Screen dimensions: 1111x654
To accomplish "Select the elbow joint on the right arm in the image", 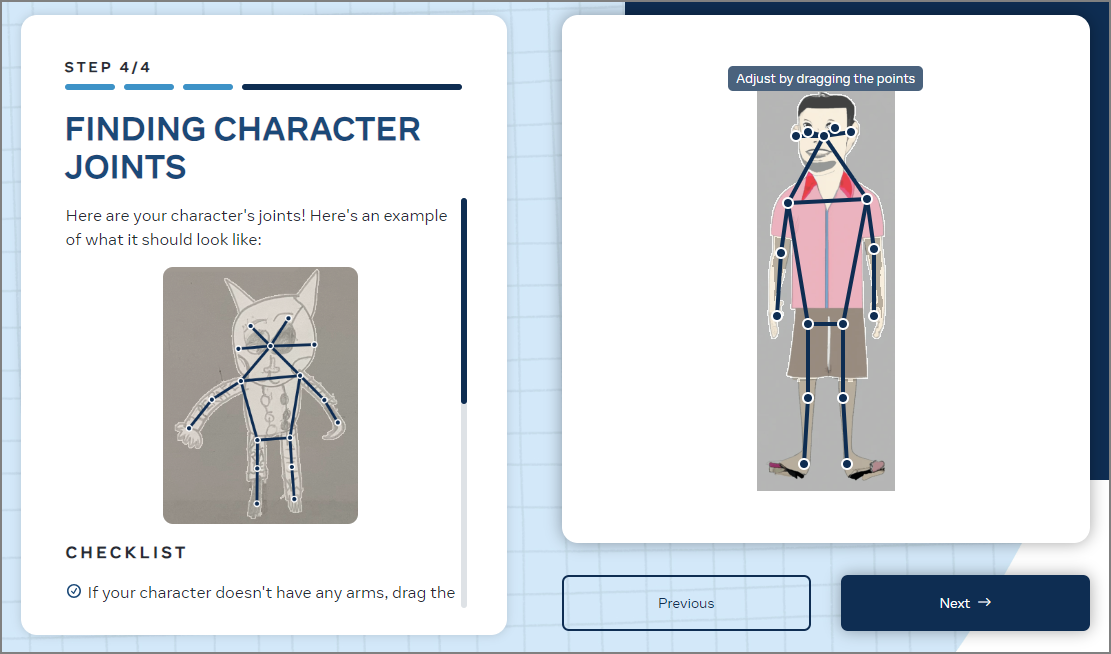I will click(874, 249).
